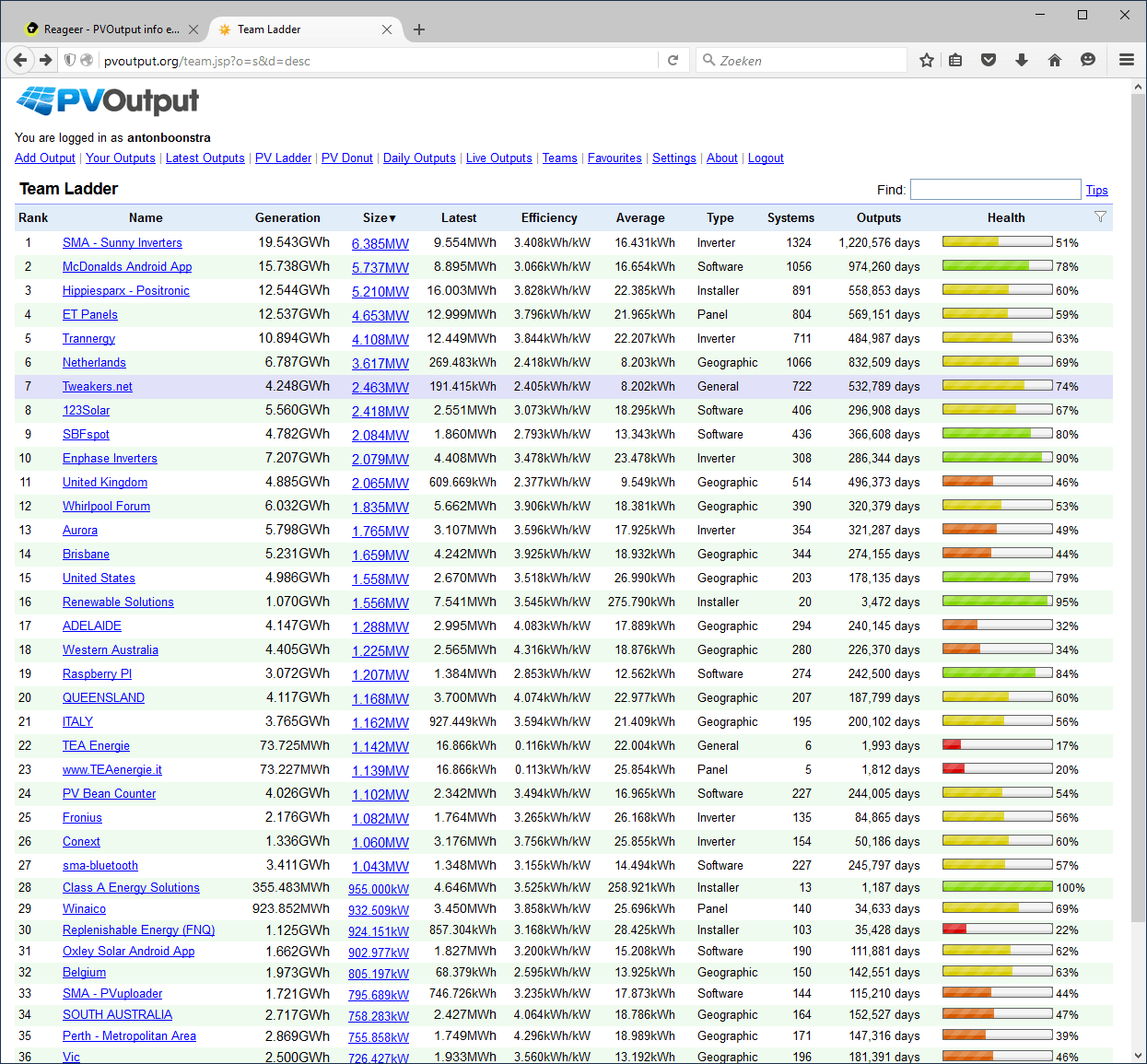The height and width of the screenshot is (1064, 1147).
Task: Open the Teams navigation link
Action: point(560,158)
